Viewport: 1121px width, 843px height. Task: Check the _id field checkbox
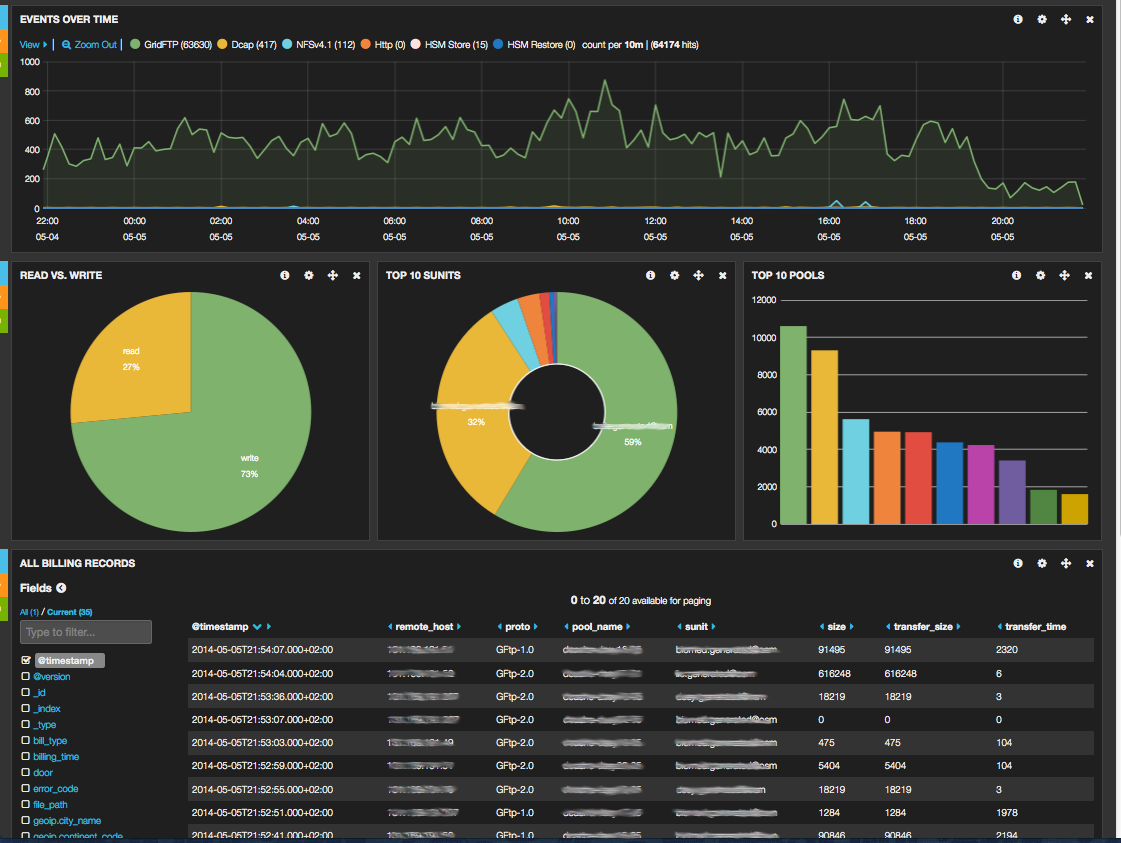[x=26, y=692]
